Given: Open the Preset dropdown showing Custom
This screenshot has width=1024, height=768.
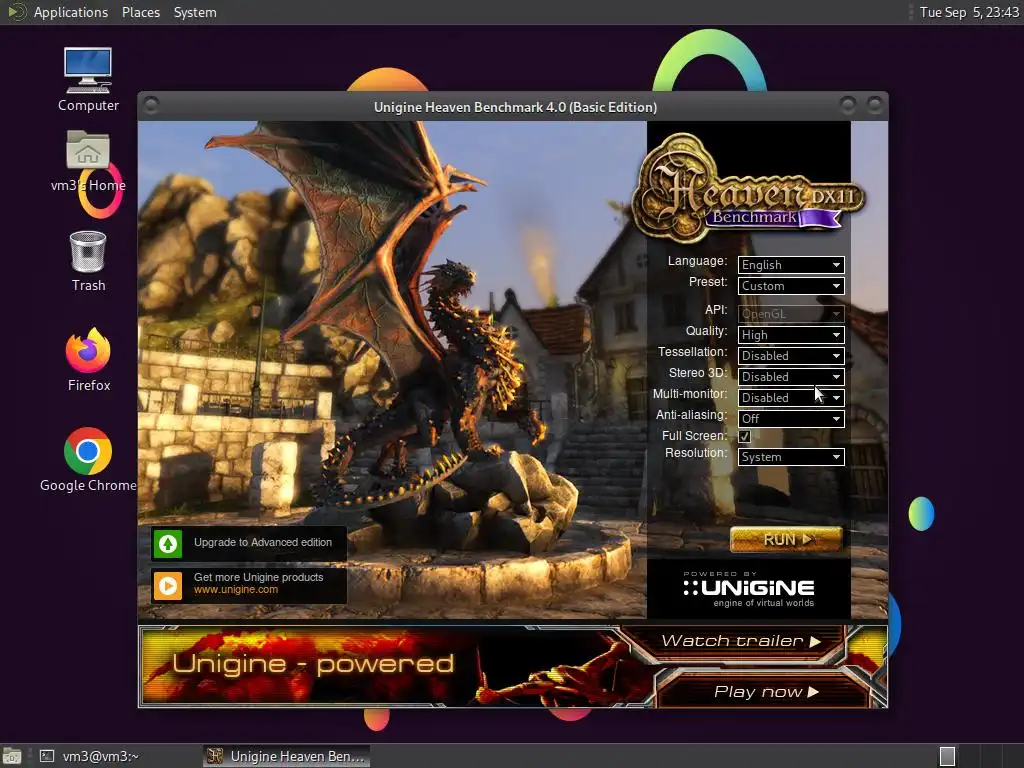Looking at the screenshot, I should click(791, 285).
